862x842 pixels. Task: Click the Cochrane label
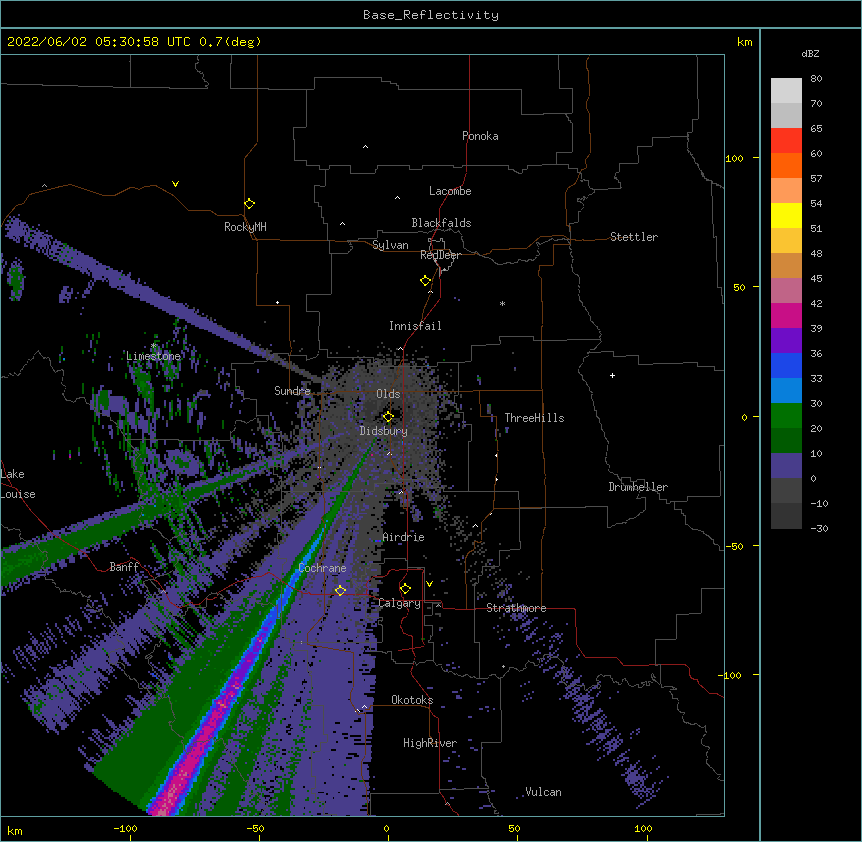[x=322, y=568]
